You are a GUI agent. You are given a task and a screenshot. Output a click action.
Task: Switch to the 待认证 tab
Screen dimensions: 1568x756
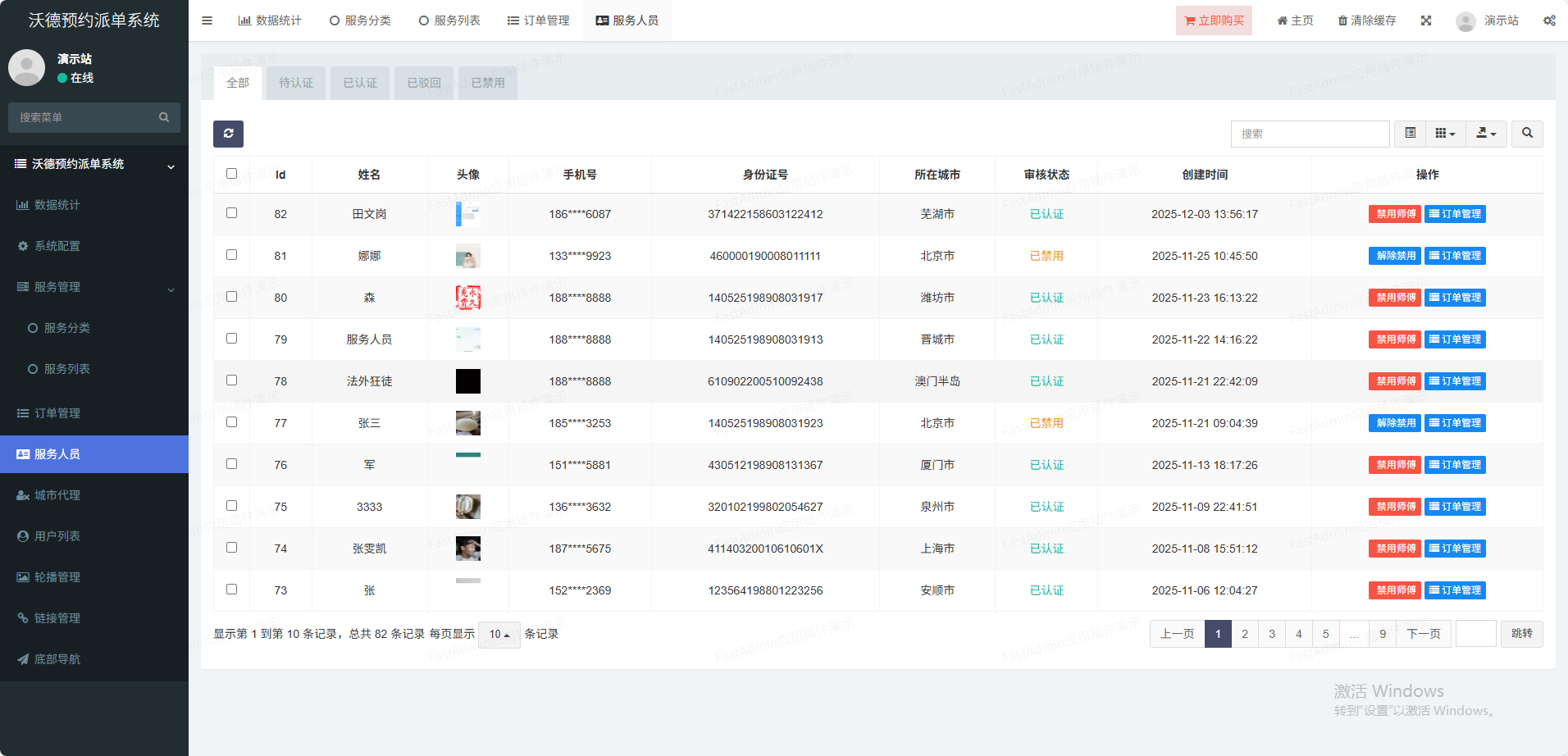click(x=295, y=83)
